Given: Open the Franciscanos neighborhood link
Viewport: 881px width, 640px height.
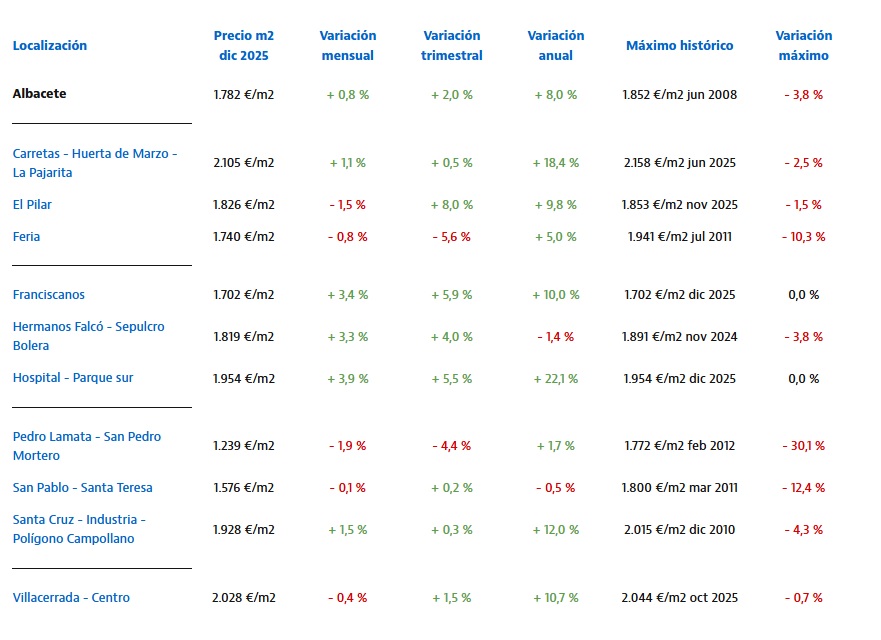Looking at the screenshot, I should click(x=49, y=295).
